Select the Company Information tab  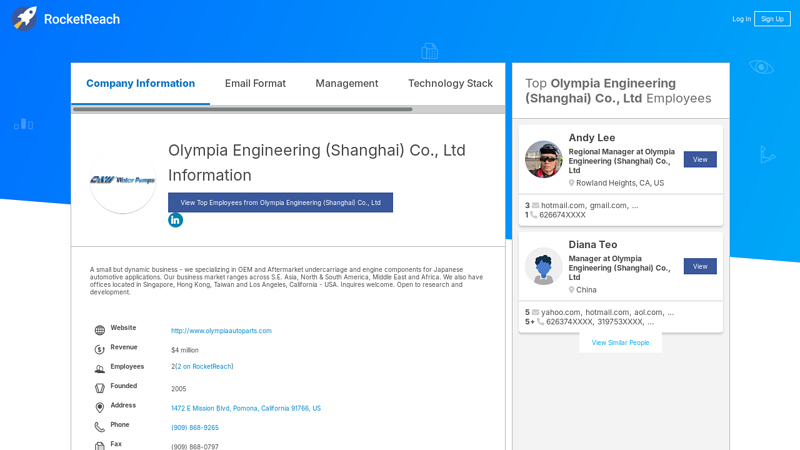click(140, 83)
